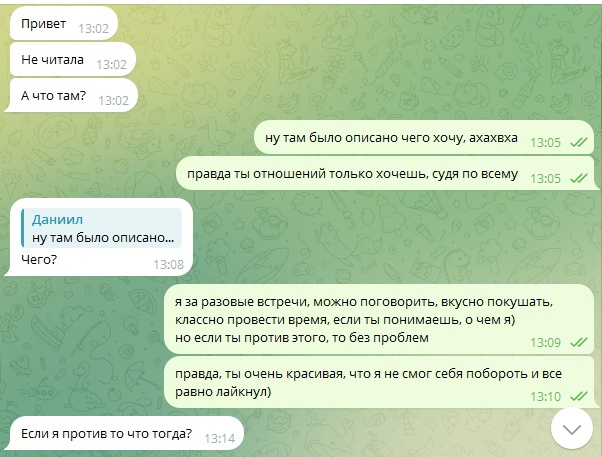Select the 'А что там?' message
The image size is (602, 457).
(x=71, y=96)
